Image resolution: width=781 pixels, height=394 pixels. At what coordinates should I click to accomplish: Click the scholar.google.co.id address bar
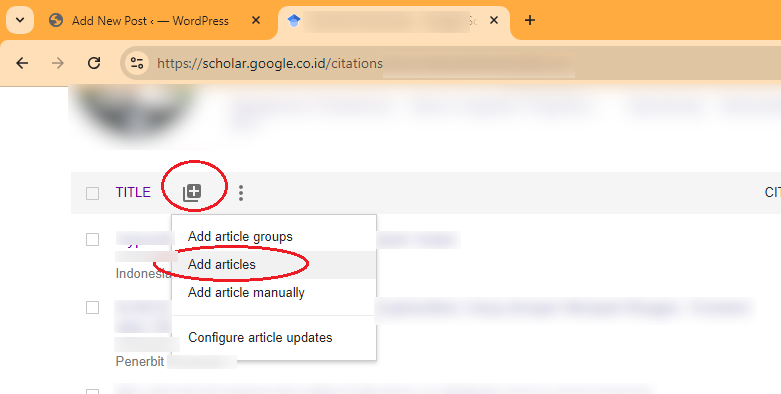[451, 63]
